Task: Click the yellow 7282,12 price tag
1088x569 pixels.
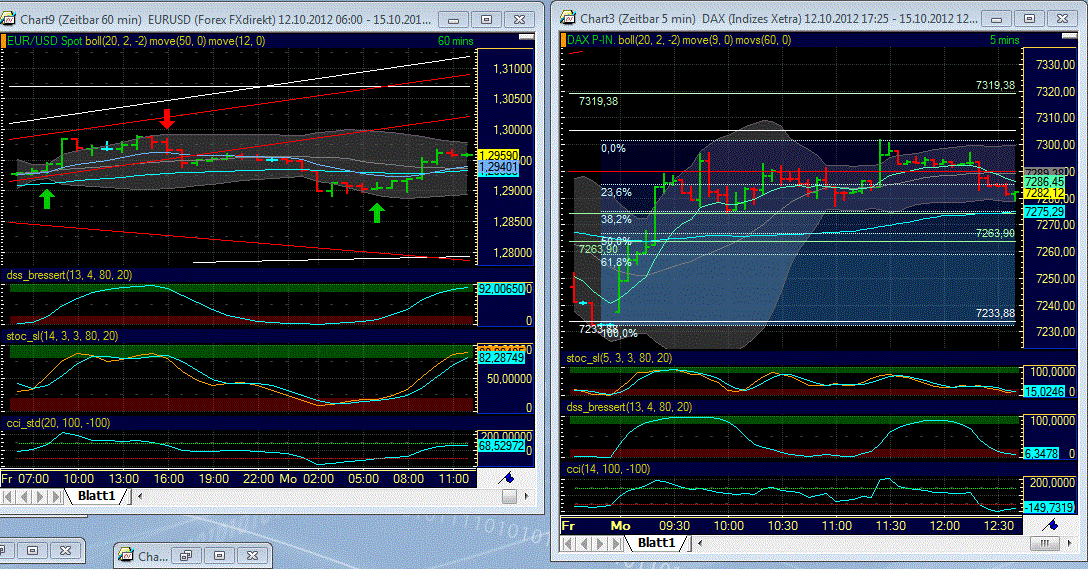Action: 1044,194
